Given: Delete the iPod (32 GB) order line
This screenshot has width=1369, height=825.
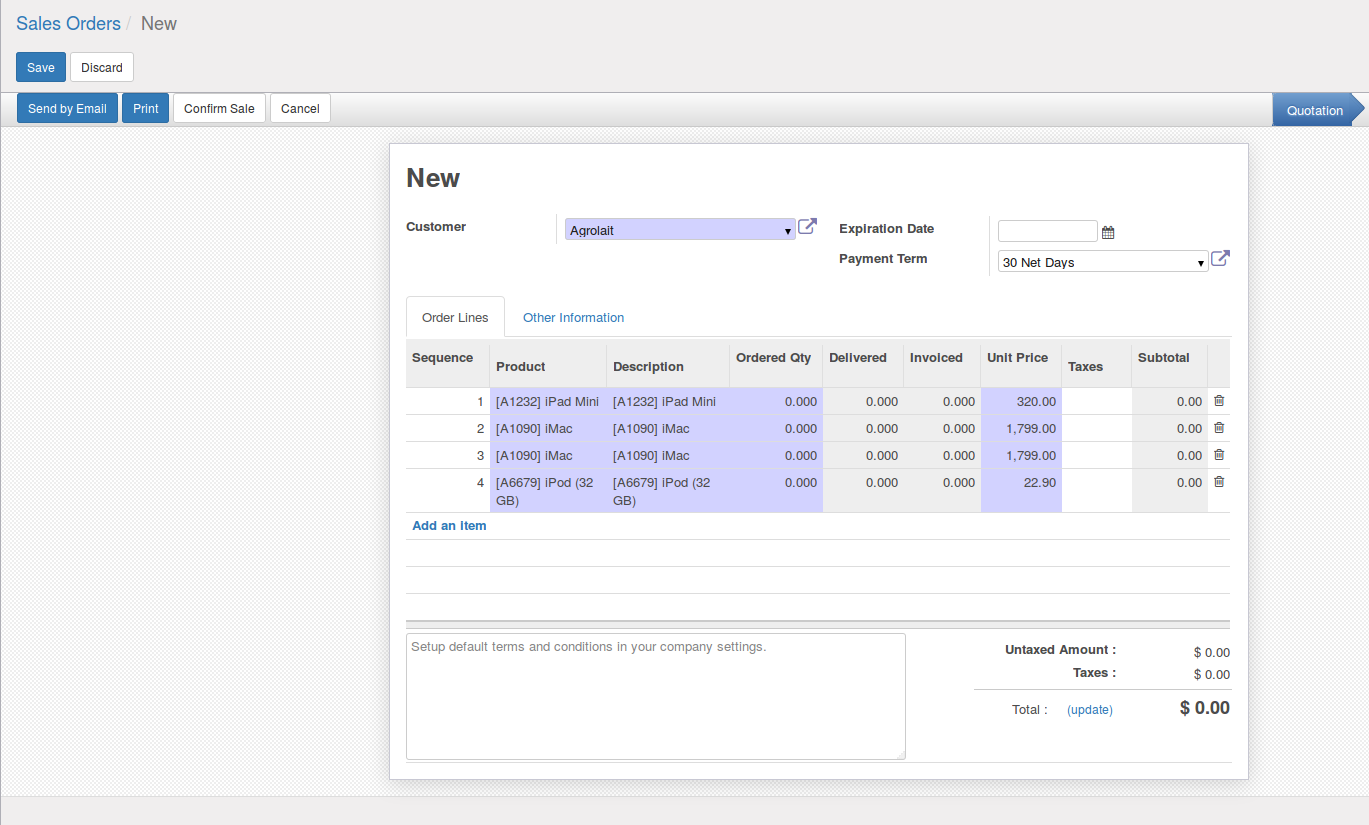Looking at the screenshot, I should point(1218,481).
